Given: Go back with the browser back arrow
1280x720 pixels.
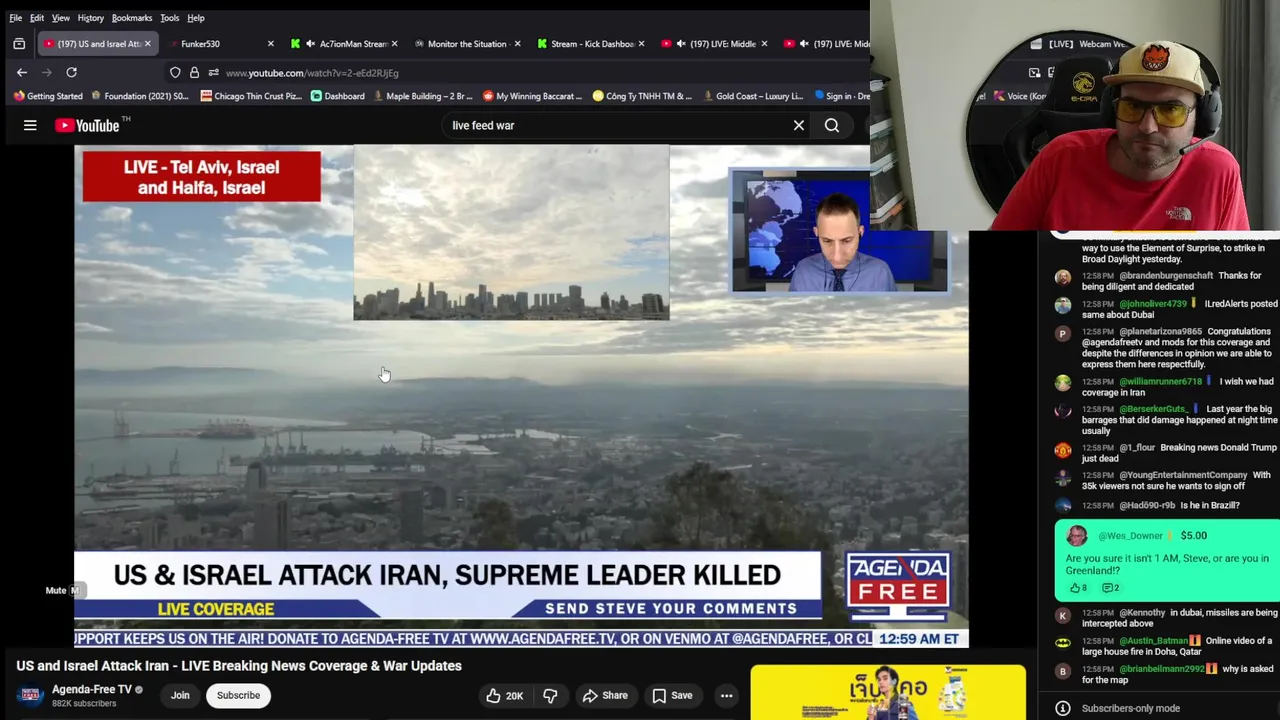Looking at the screenshot, I should coord(22,73).
